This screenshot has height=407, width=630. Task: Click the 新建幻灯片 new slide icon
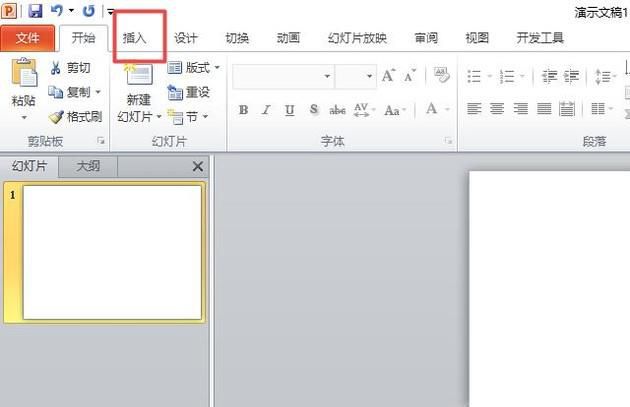tap(139, 75)
